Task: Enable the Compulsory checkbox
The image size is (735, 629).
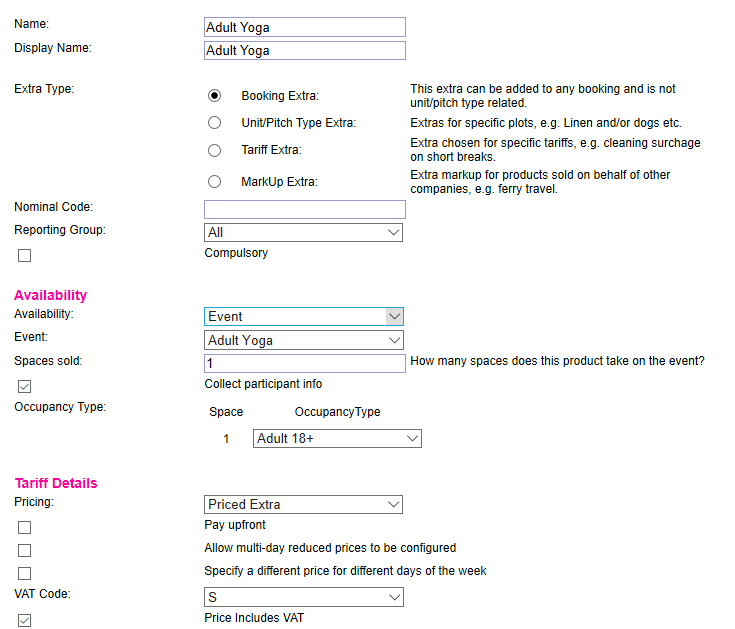Action: coord(24,255)
